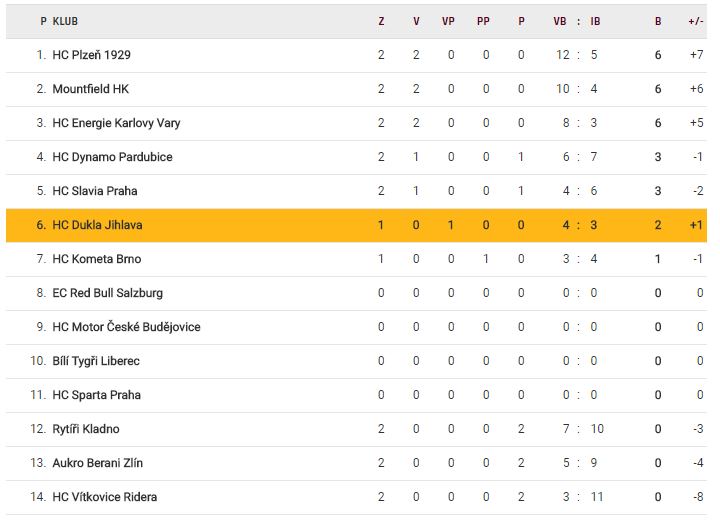Sort table by B points header
Image resolution: width=720 pixels, height=521 pixels.
pyautogui.click(x=658, y=21)
